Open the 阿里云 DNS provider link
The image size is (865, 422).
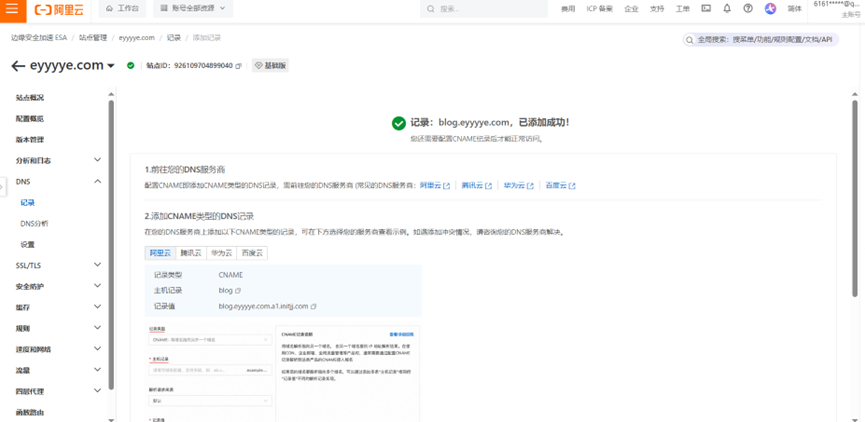tap(435, 185)
